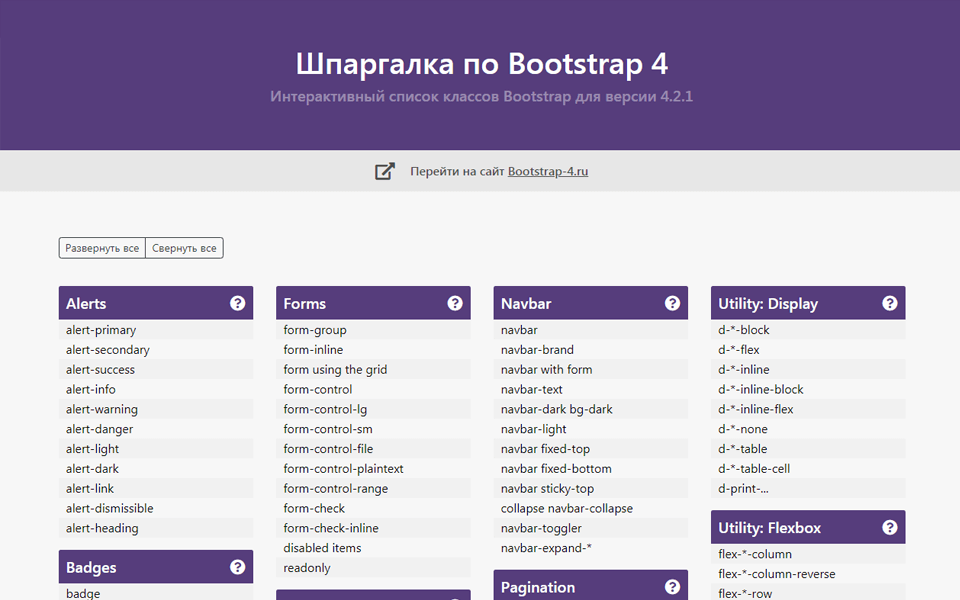This screenshot has height=600, width=960.
Task: Select the collapse navbar-collapse entry
Action: point(590,508)
